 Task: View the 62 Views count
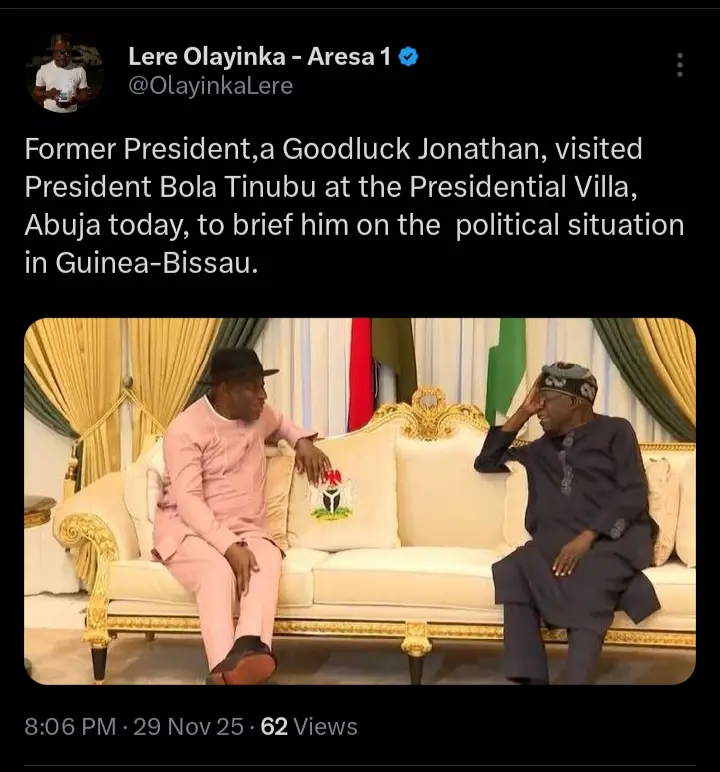point(309,727)
